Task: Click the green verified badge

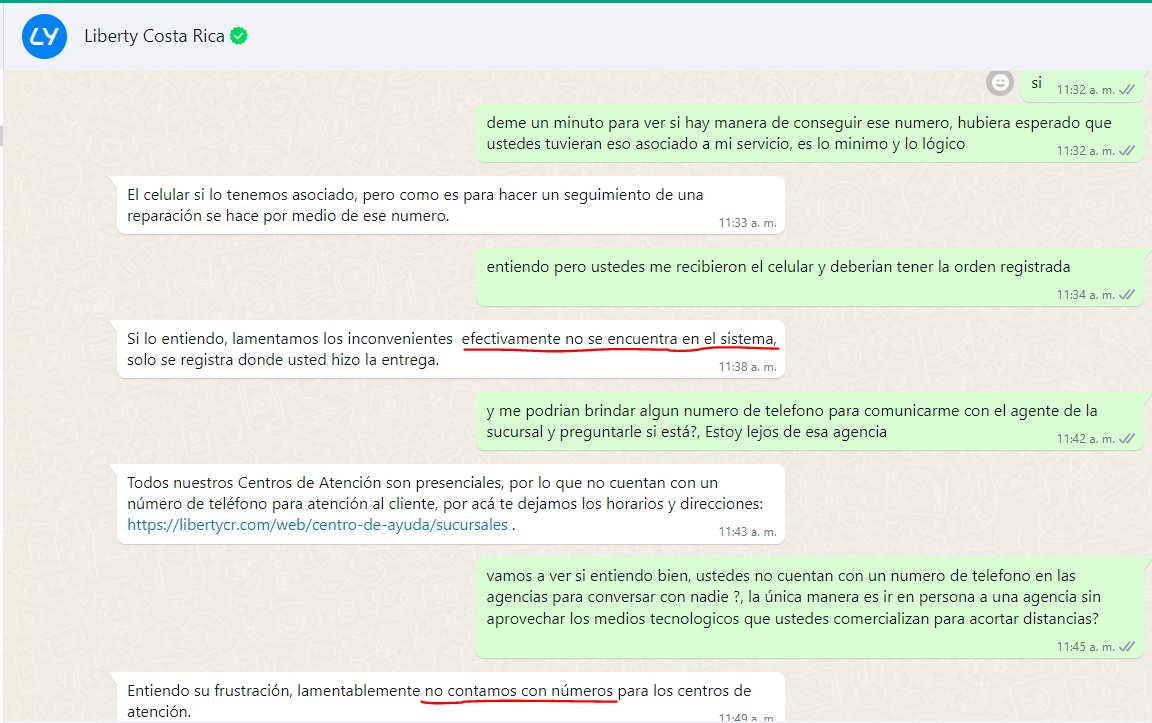Action: (x=239, y=35)
